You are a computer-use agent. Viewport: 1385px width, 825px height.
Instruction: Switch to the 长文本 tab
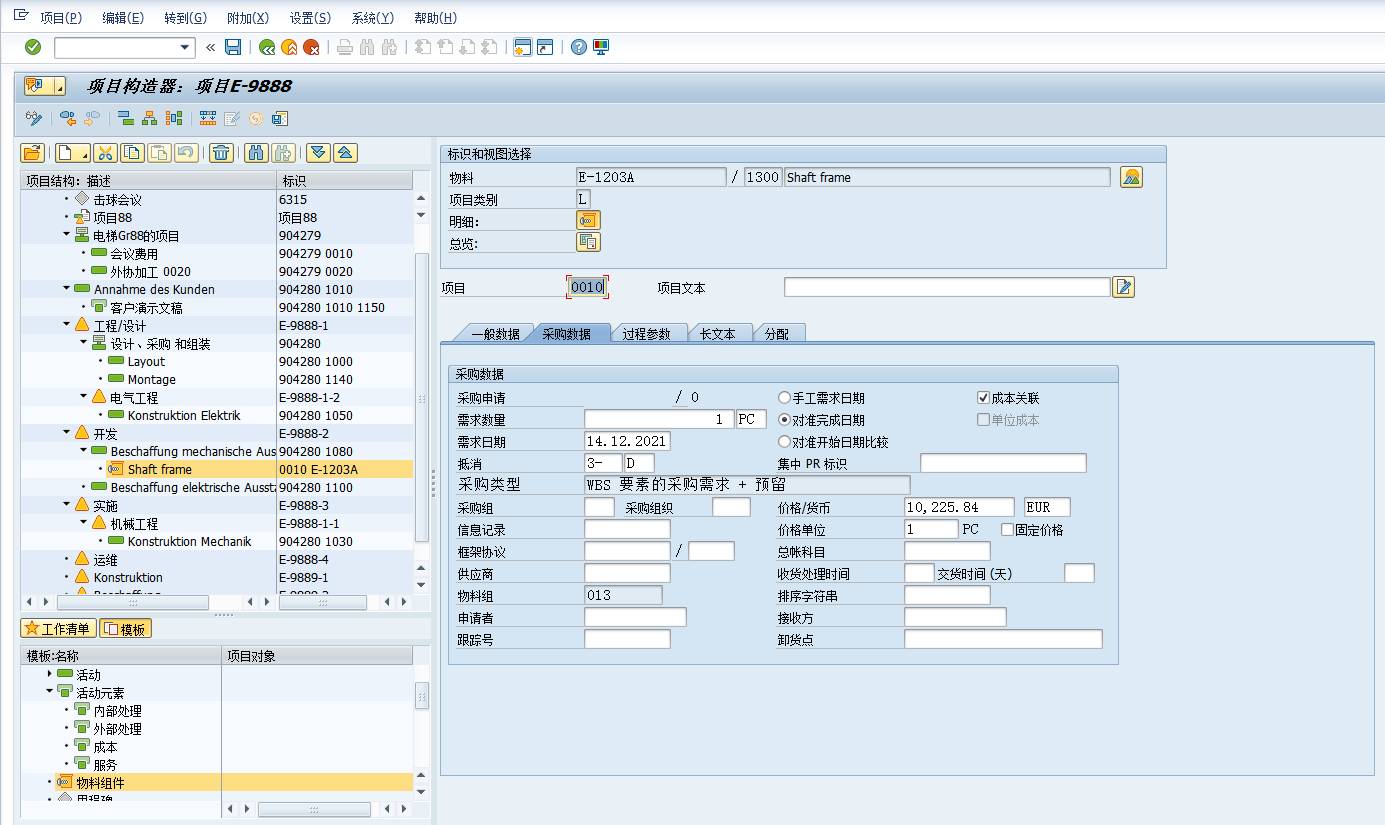[x=720, y=333]
